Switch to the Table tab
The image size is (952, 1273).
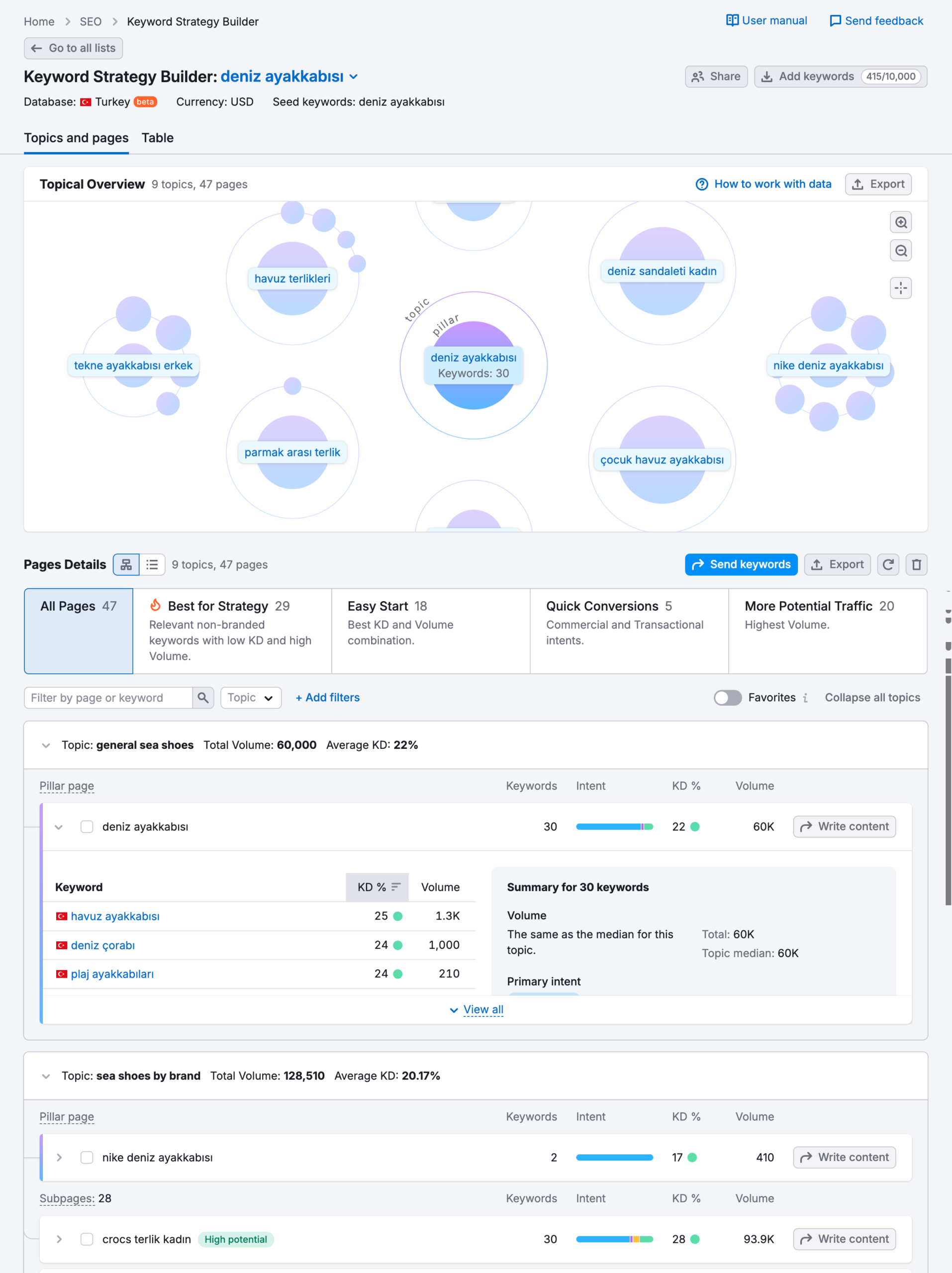(158, 138)
